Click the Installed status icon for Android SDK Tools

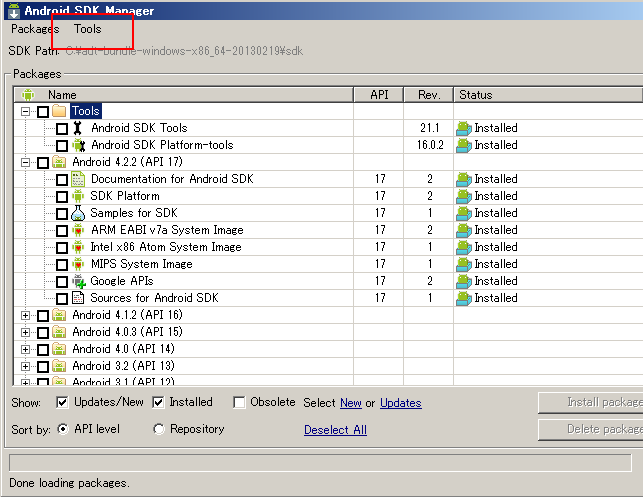click(464, 128)
